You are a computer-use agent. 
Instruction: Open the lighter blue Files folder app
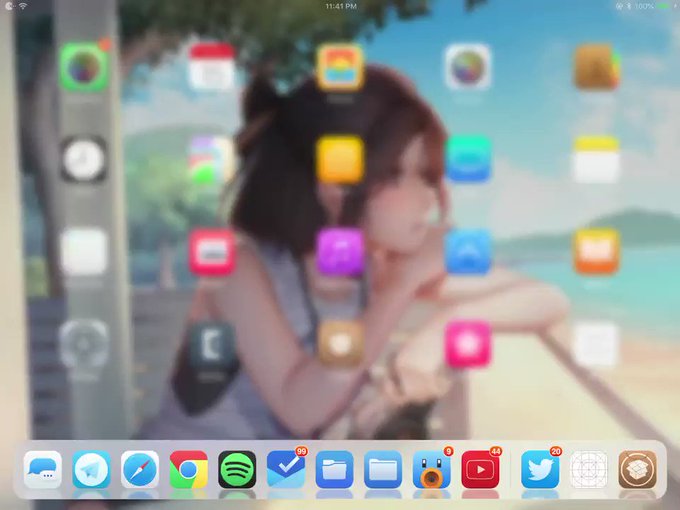383,469
